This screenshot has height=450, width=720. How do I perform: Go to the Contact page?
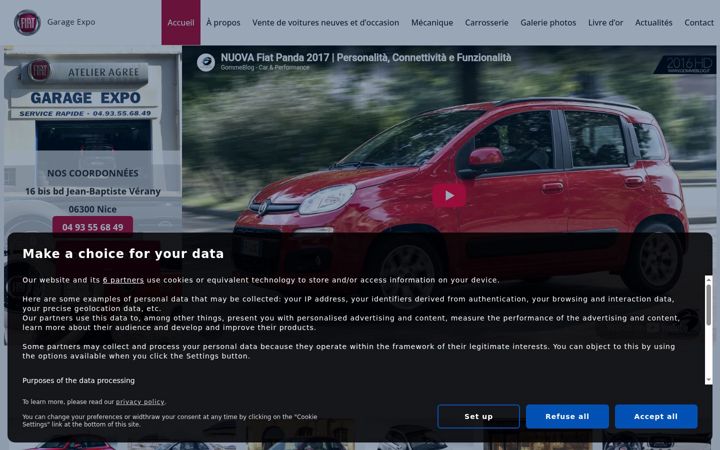pos(699,22)
